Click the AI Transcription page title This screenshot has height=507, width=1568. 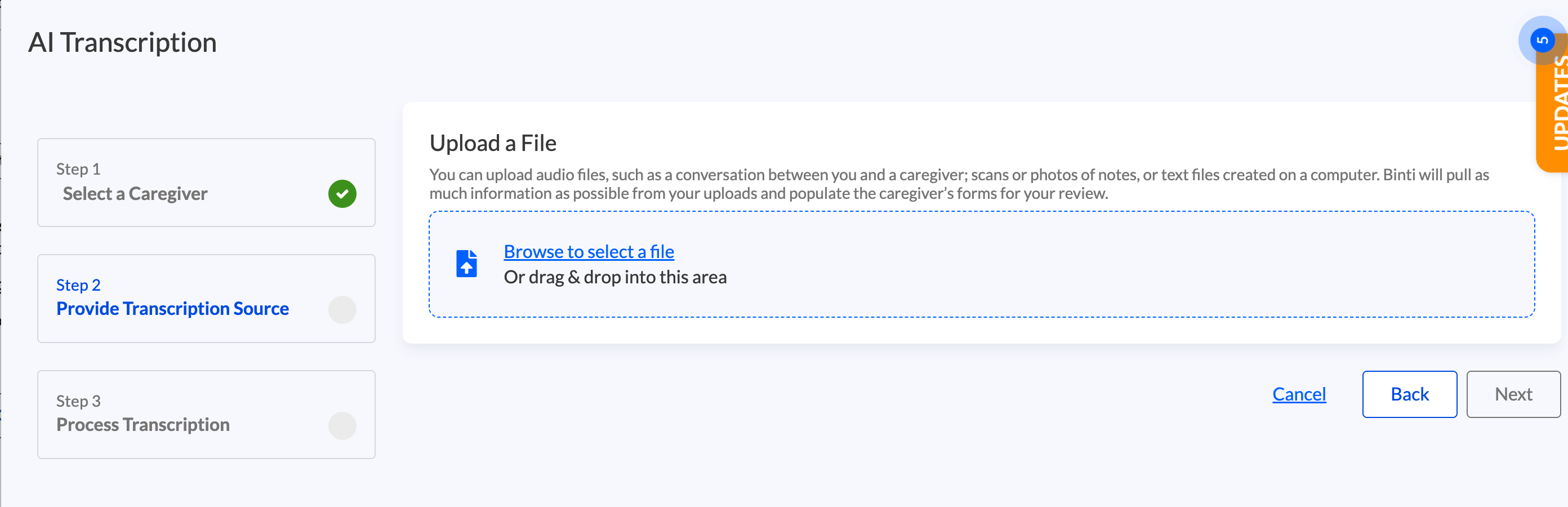[122, 43]
